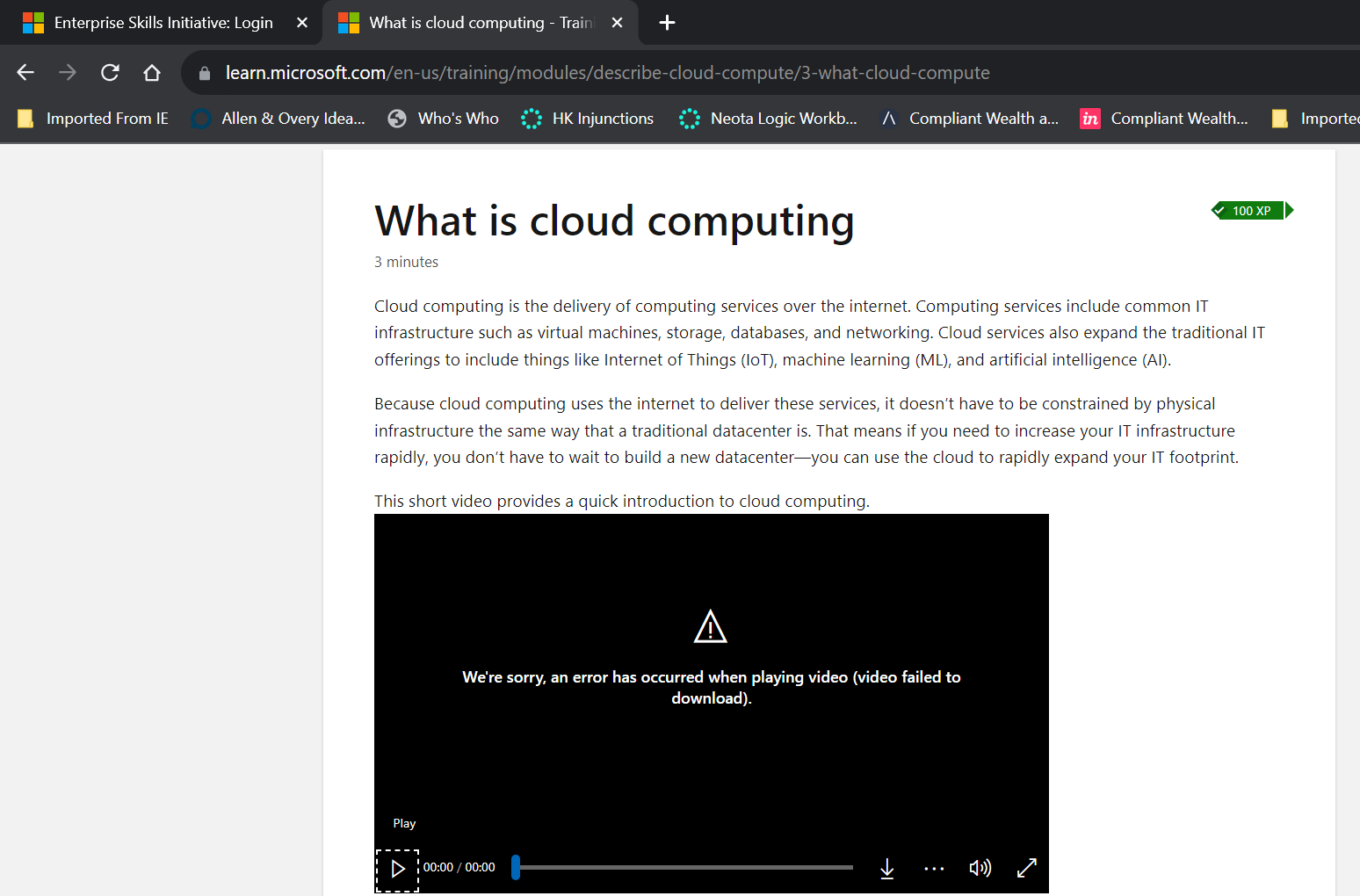The image size is (1360, 896).
Task: Open Compliant Wealth bookmark with pink icon
Action: tap(1164, 119)
